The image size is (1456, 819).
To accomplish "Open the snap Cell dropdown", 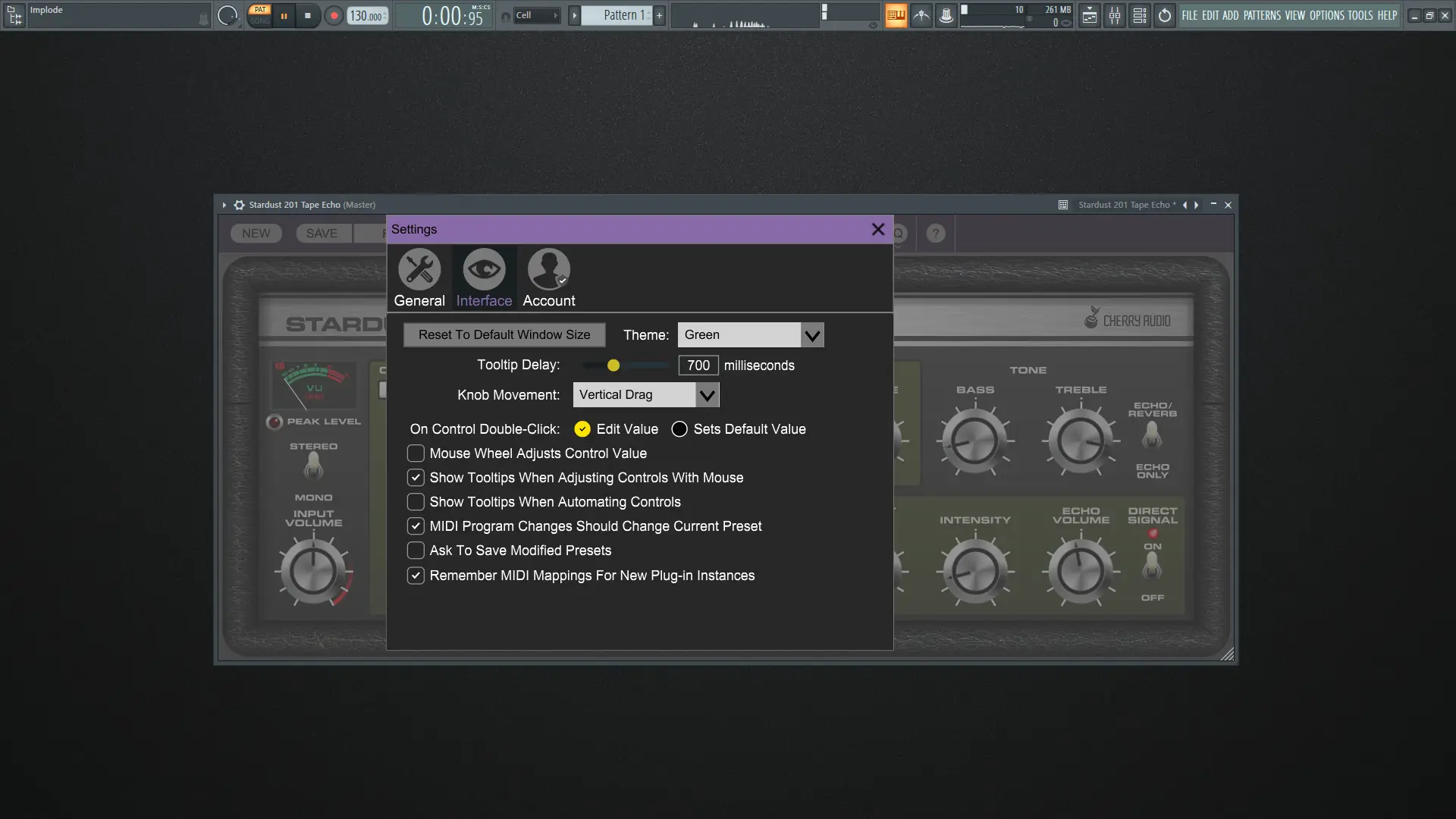I will (x=537, y=15).
